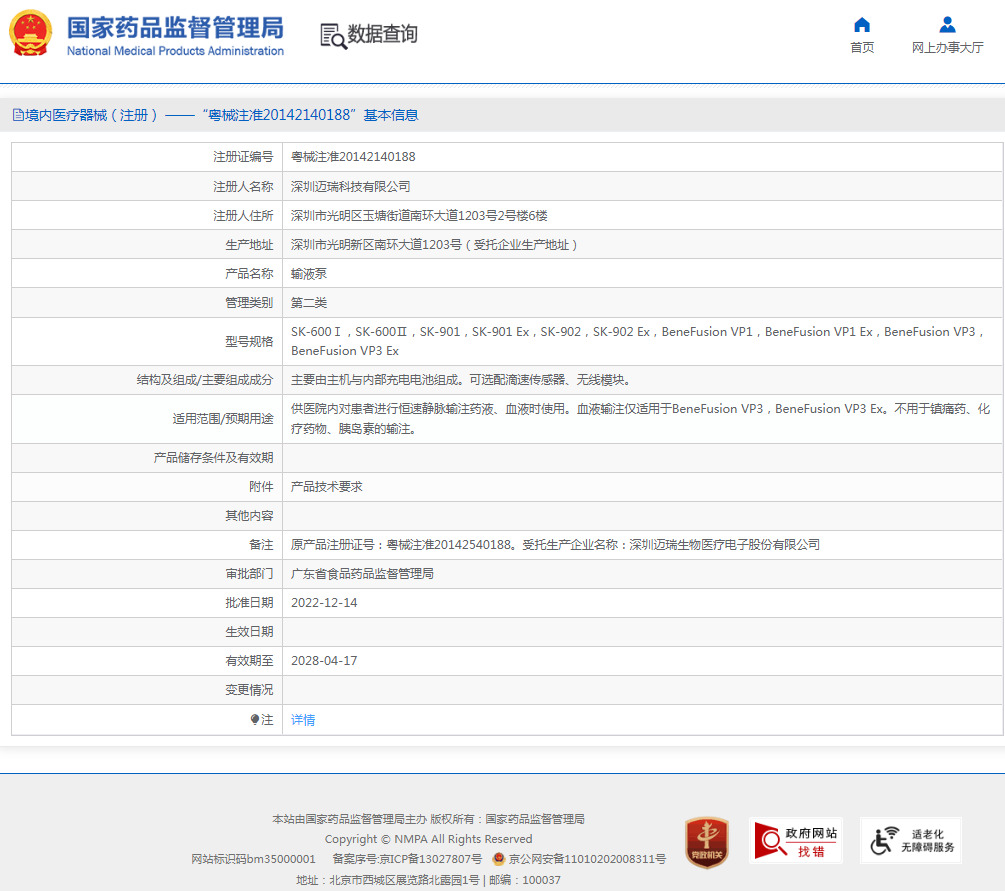Open 网上办事大厅 text label

pyautogui.click(x=947, y=48)
